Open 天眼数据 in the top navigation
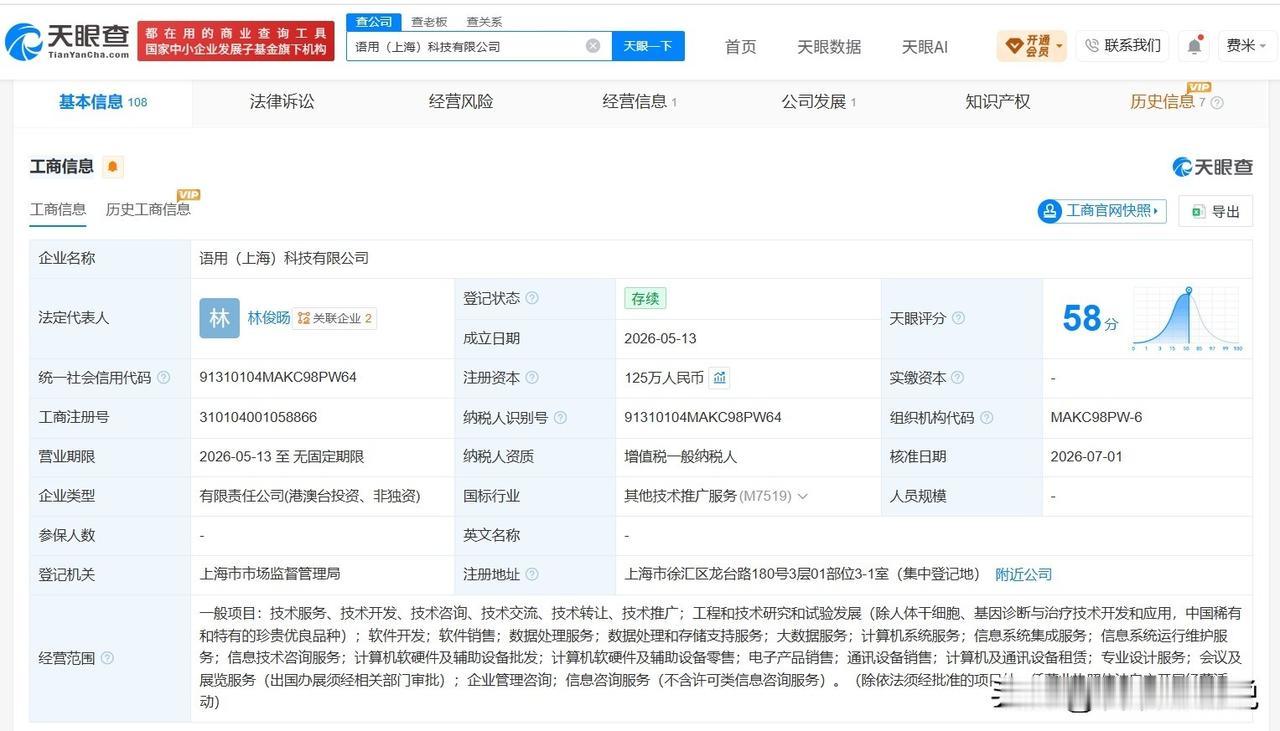Screen dimensions: 1280x731 tap(829, 47)
